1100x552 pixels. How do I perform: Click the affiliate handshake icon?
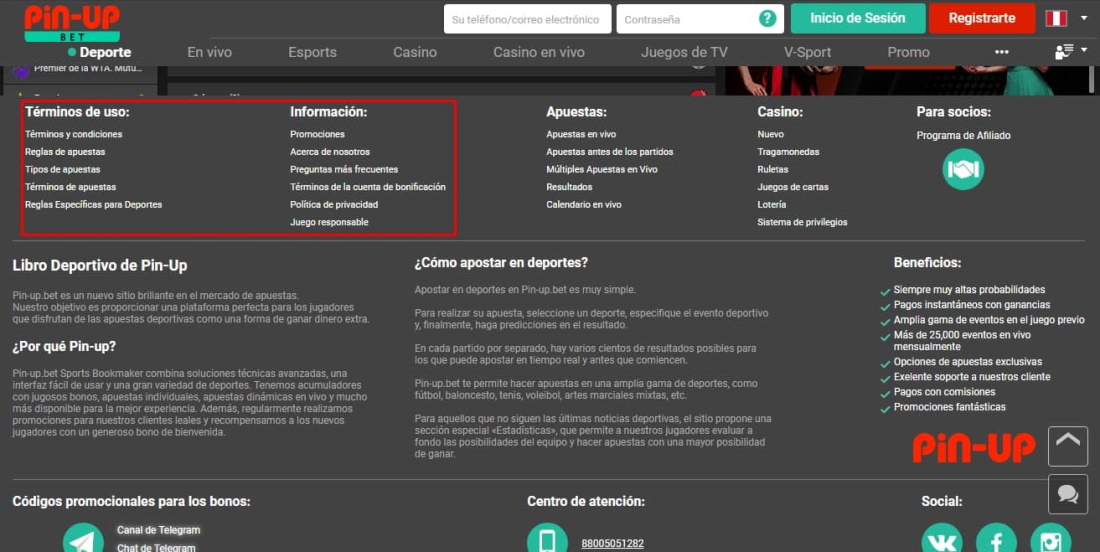tap(963, 169)
